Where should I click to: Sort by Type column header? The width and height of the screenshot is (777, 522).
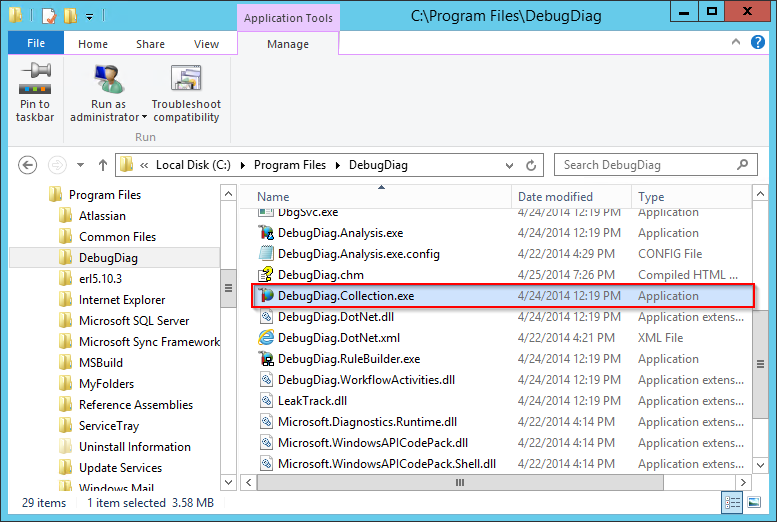[x=692, y=197]
